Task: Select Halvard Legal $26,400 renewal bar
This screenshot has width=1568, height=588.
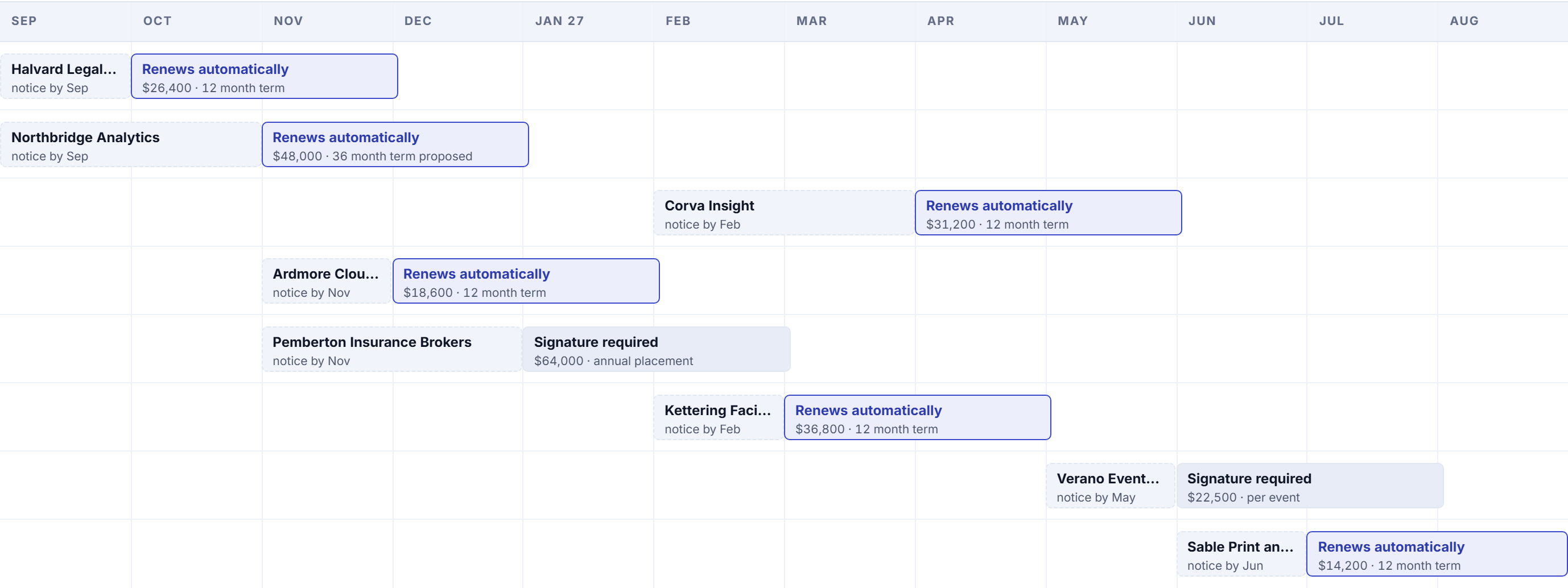Action: coord(264,76)
